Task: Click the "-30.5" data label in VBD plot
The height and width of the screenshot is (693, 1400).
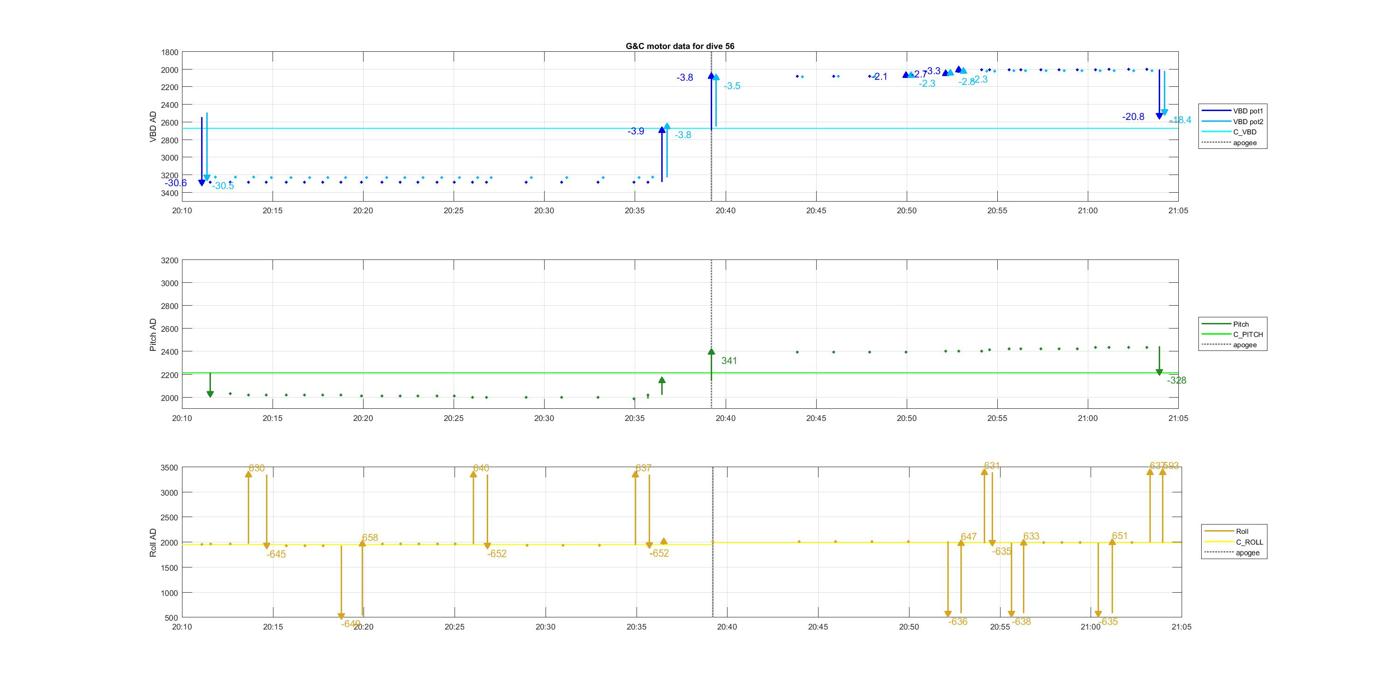Action: point(222,186)
